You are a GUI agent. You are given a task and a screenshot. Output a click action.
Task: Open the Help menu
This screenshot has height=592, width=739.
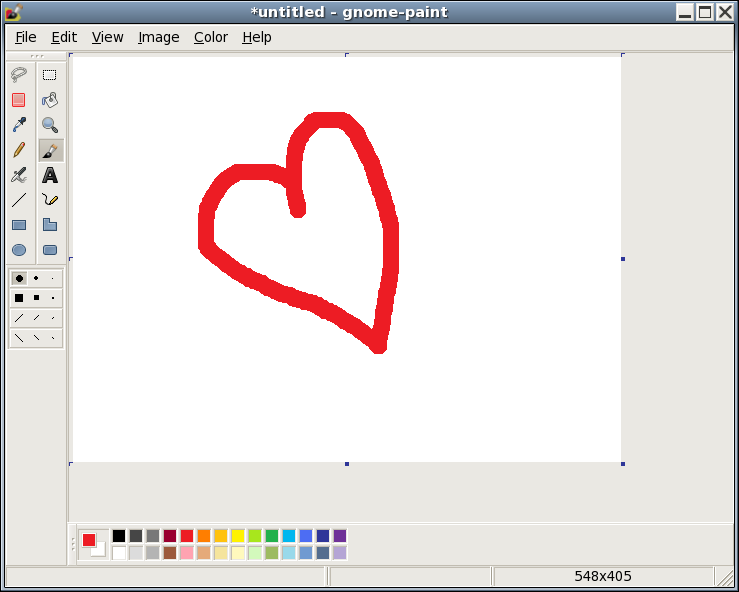pos(257,37)
